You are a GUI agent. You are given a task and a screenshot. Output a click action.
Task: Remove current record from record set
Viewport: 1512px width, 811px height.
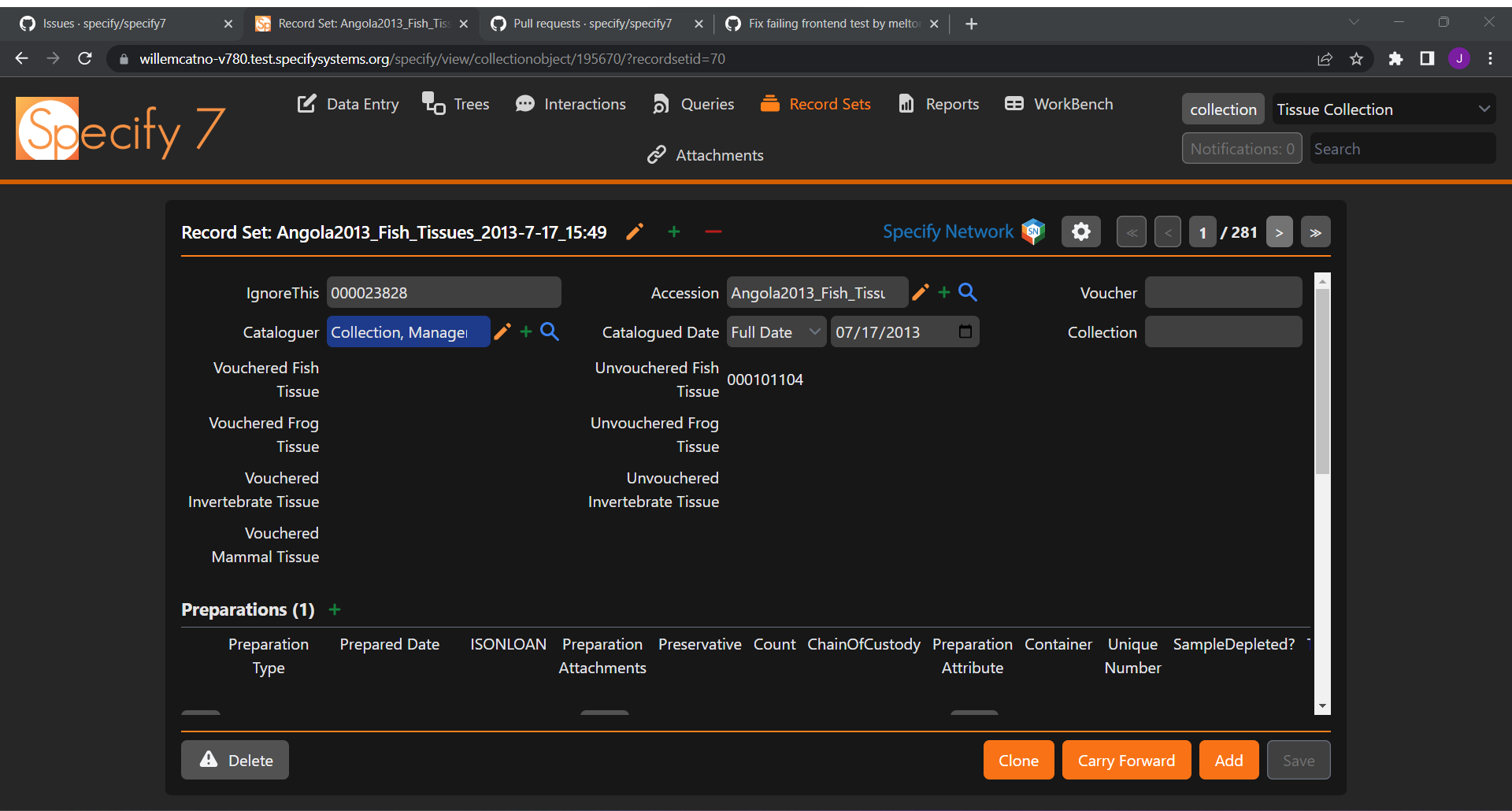pyautogui.click(x=713, y=231)
